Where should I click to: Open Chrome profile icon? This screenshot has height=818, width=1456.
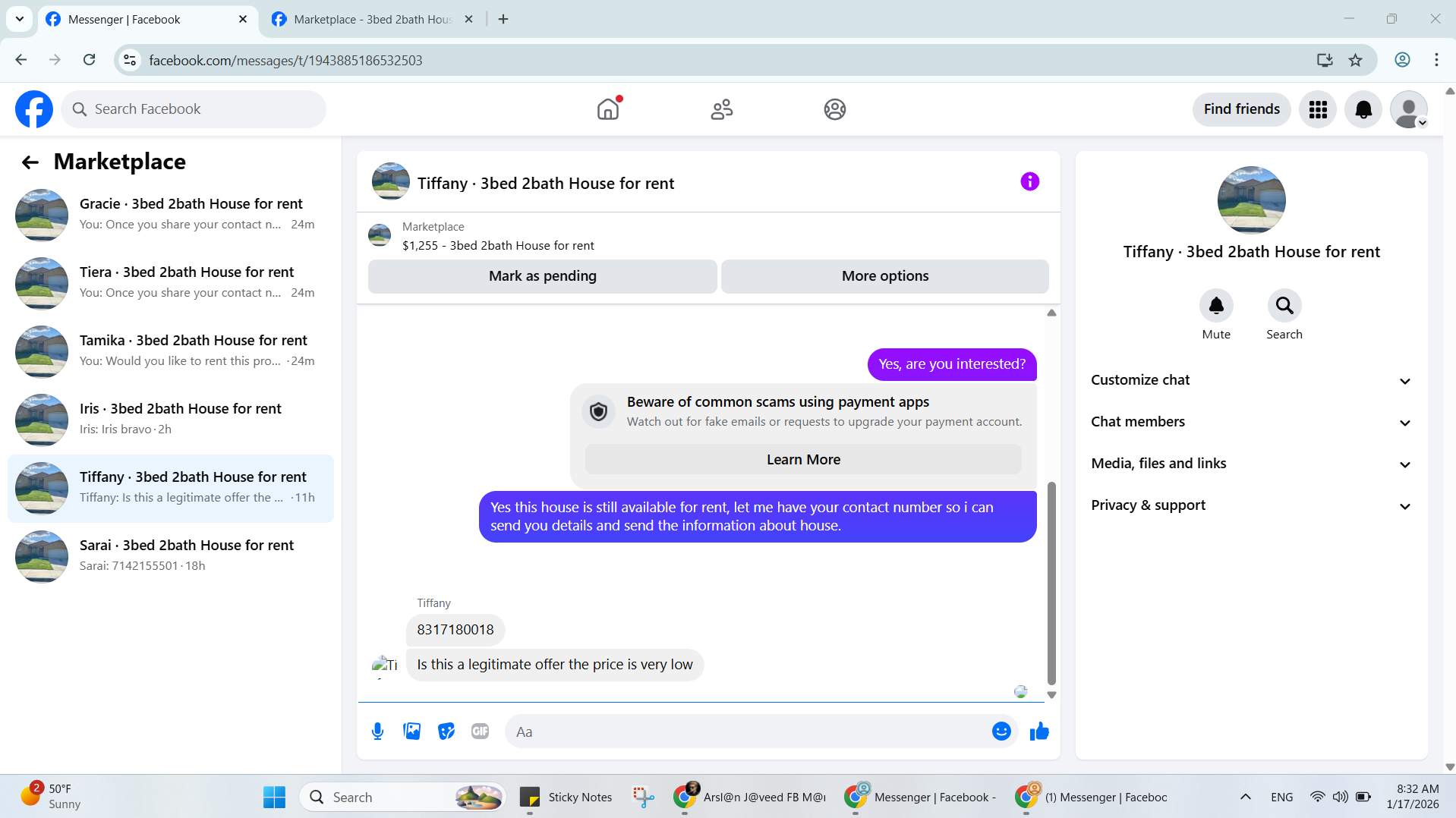[x=1402, y=60]
